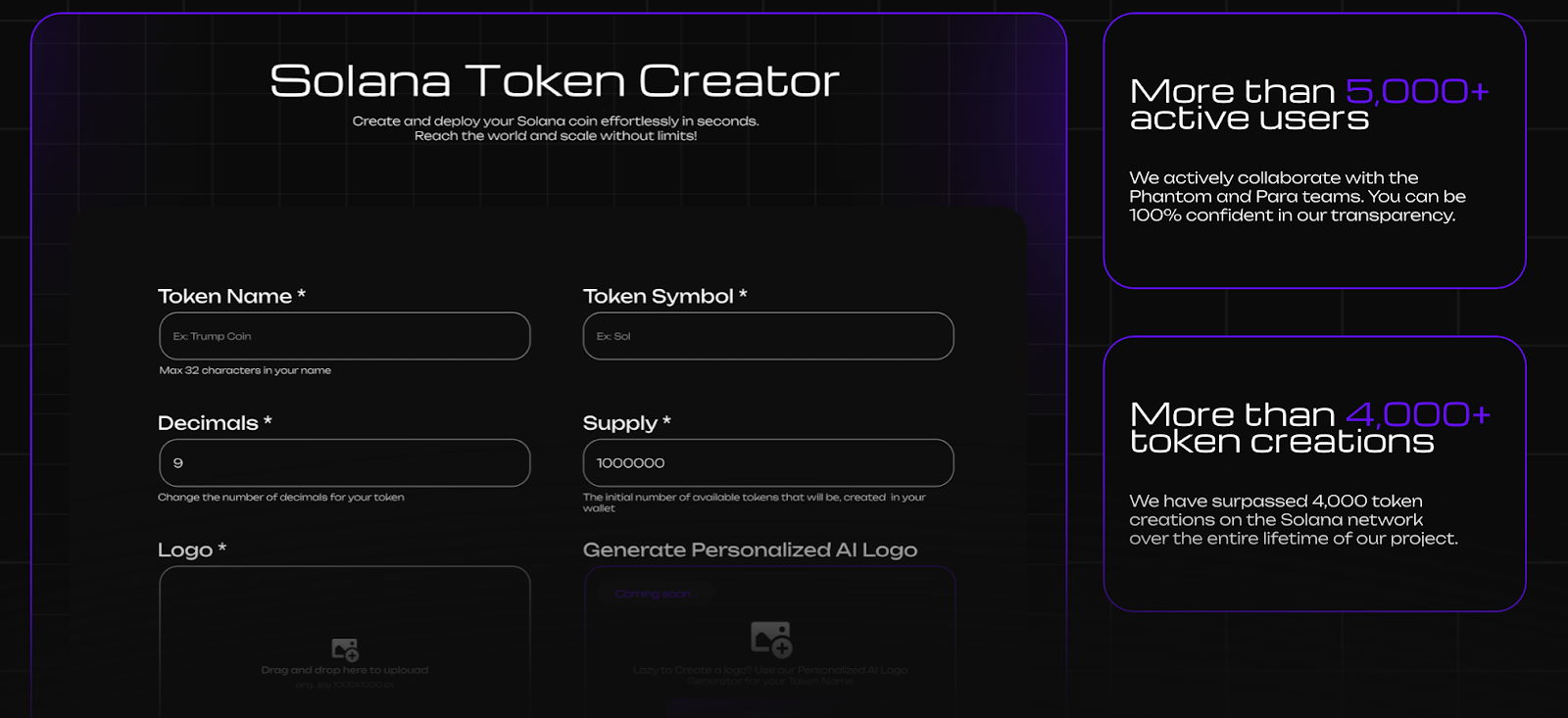This screenshot has height=718, width=1568.
Task: Select the Decimals input box
Action: coord(344,462)
